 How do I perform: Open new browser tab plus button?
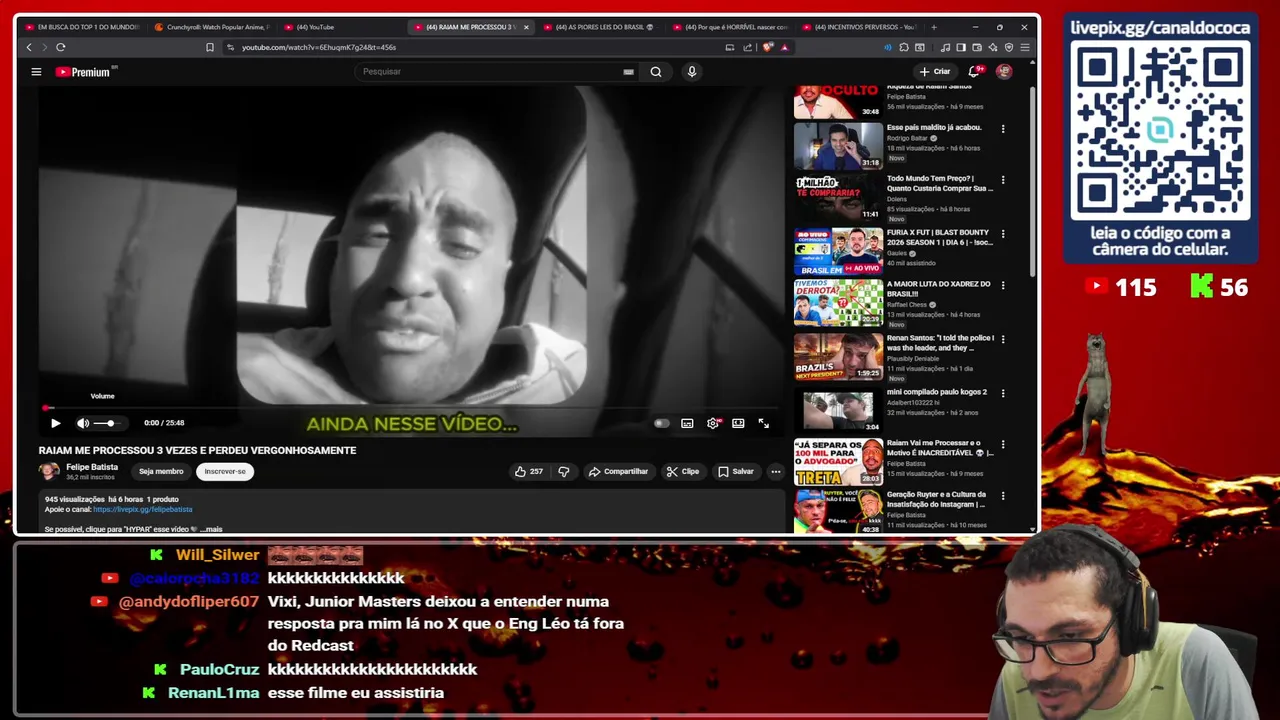(x=934, y=27)
